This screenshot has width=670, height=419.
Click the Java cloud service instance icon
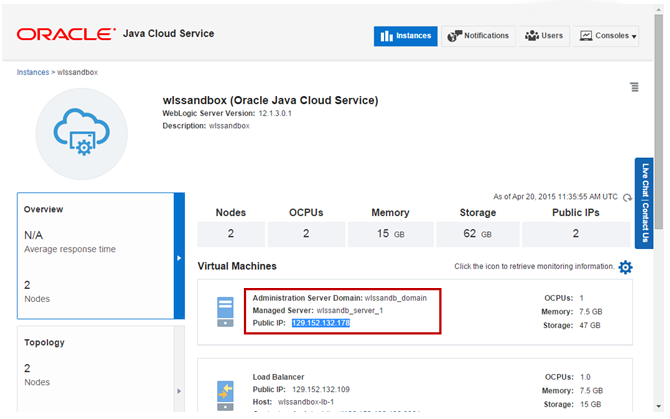pyautogui.click(x=81, y=133)
